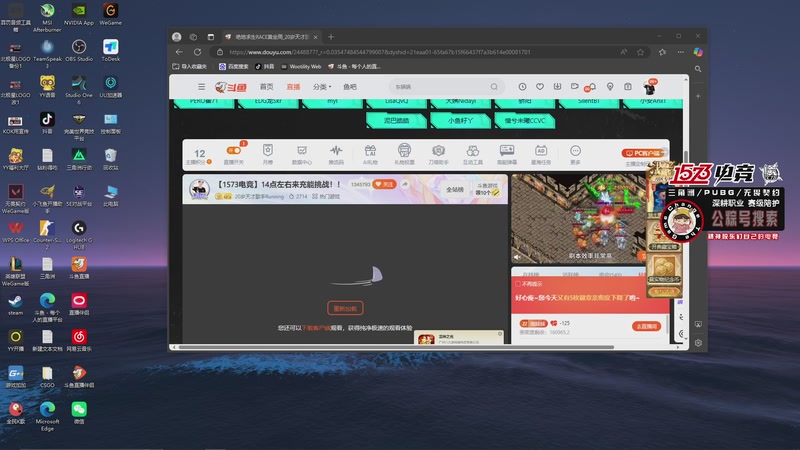Open watch history clock icon
Screen dimensions: 800x450
tap(522, 87)
